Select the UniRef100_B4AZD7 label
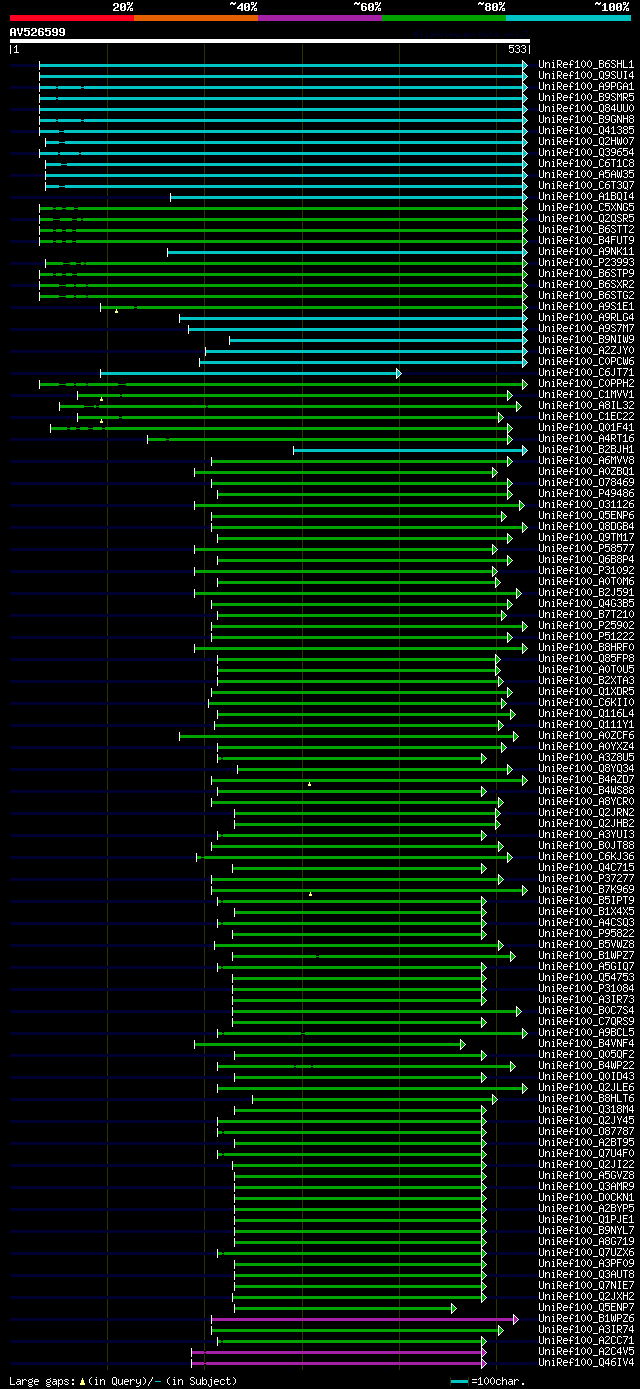Viewport: 640px width, 1389px height. tap(586, 780)
